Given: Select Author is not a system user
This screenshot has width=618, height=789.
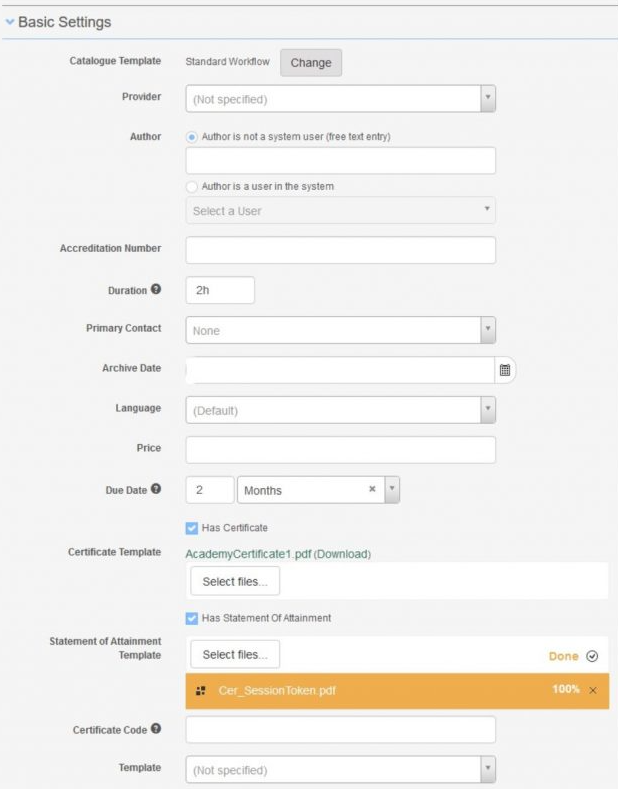Looking at the screenshot, I should click(x=192, y=136).
